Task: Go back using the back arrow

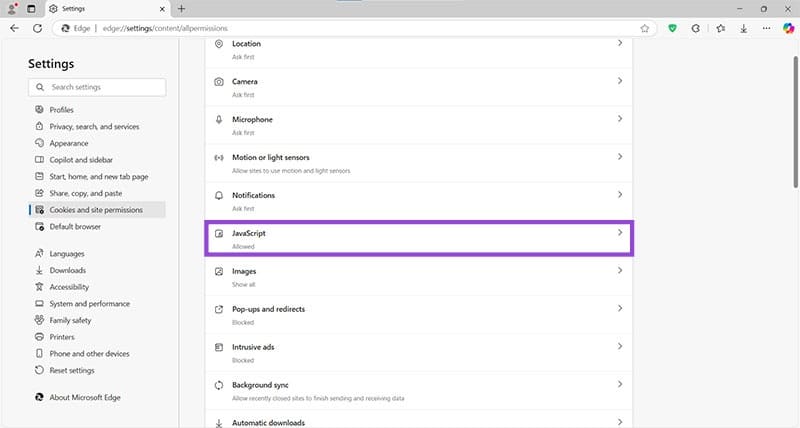Action: point(14,28)
